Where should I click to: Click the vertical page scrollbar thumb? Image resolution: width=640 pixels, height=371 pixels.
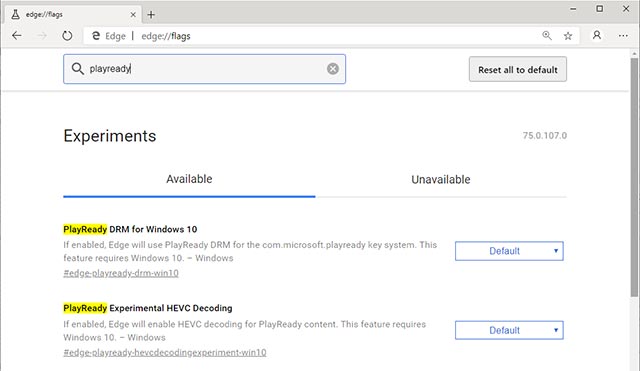634,177
